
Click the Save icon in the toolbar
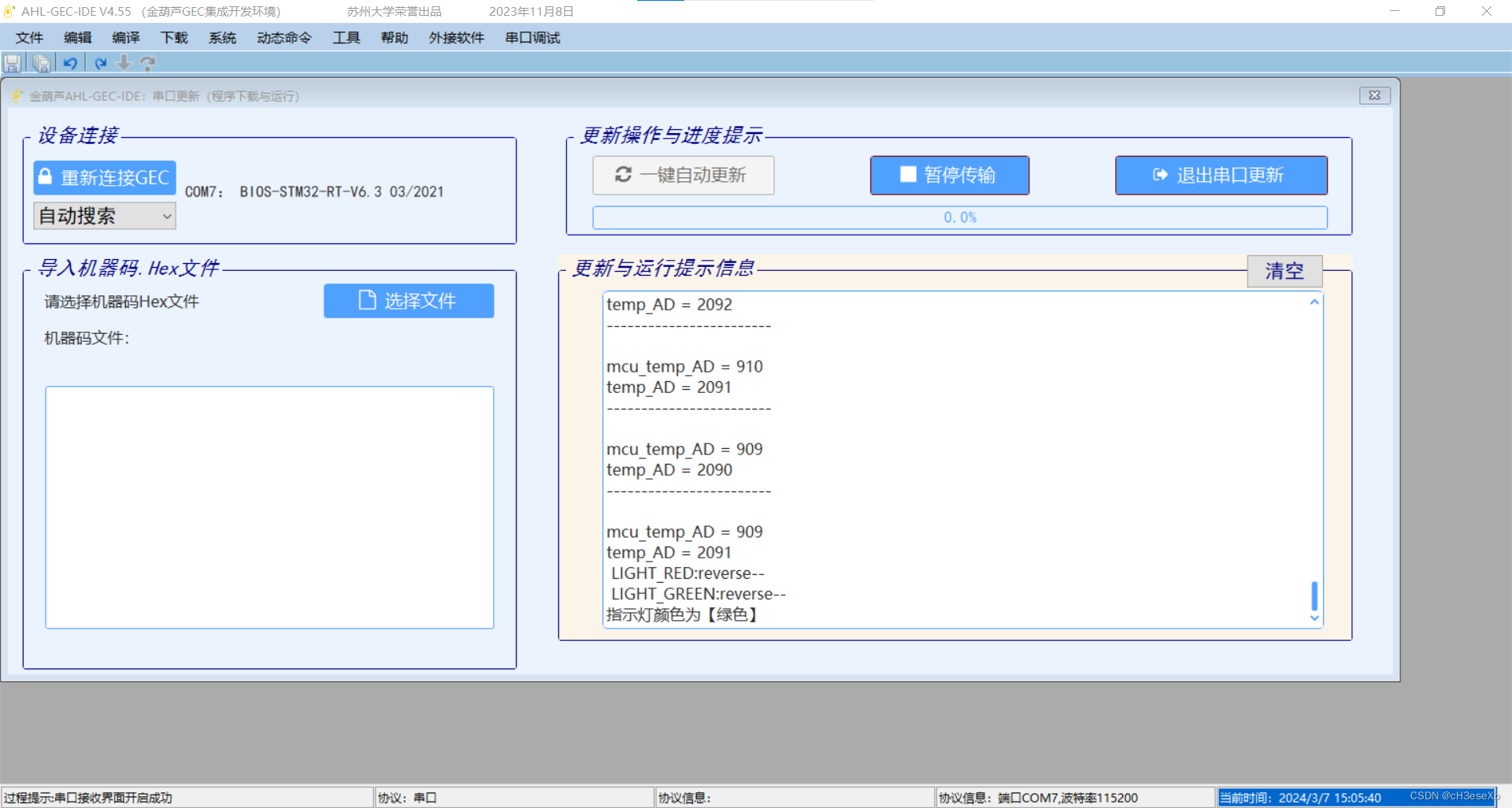(12, 64)
